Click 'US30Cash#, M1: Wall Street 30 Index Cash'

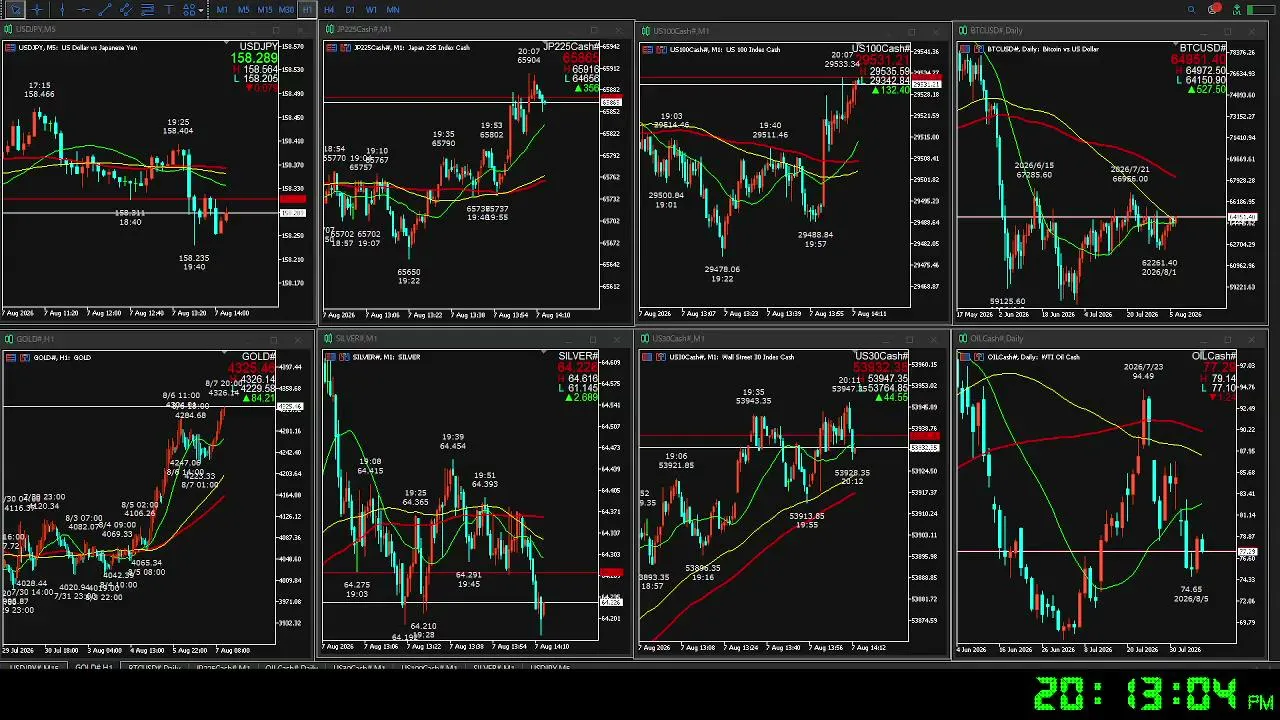731,357
